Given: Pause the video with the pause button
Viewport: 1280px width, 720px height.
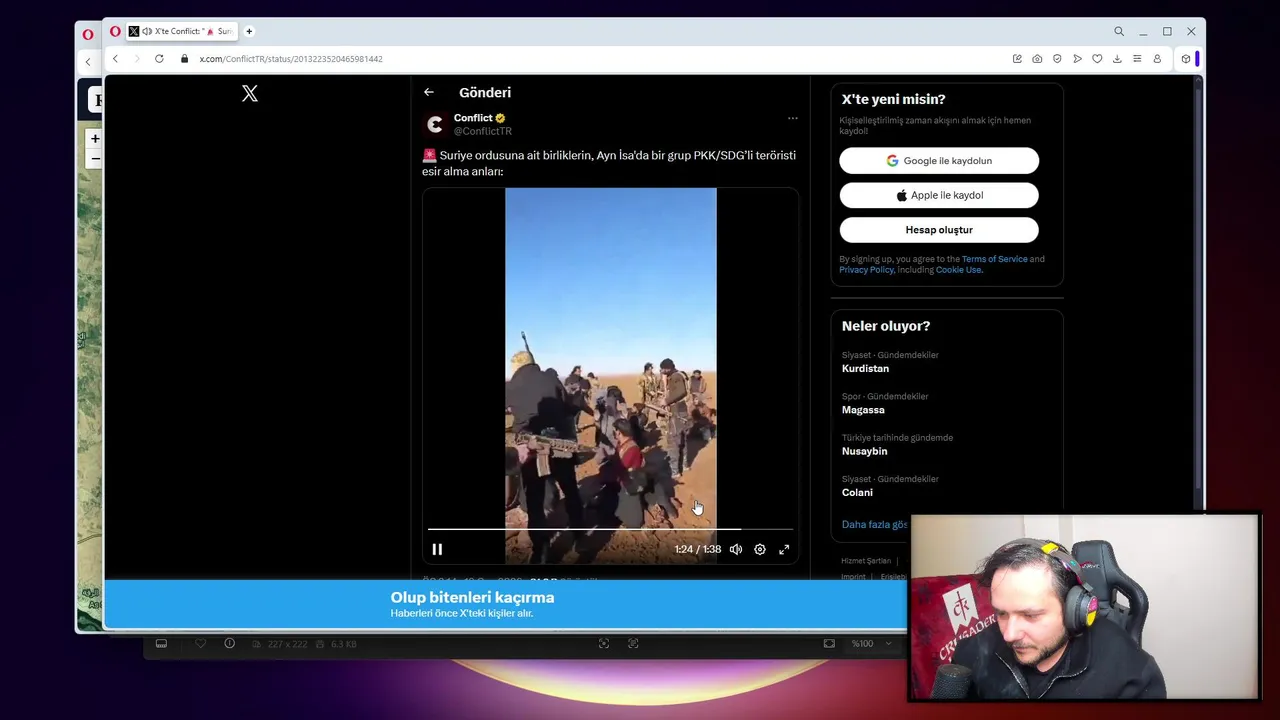Looking at the screenshot, I should 437,549.
